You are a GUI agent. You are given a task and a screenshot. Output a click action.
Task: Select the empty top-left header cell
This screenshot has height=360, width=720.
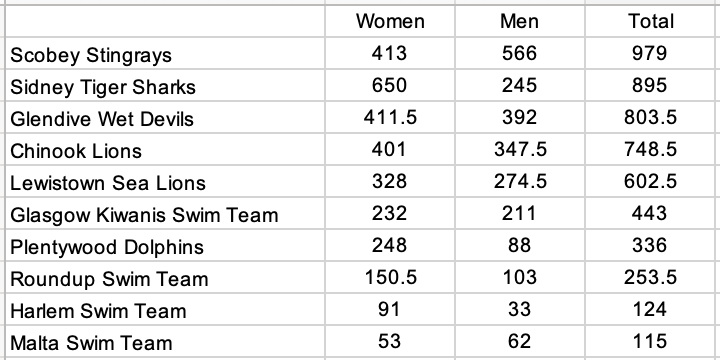point(165,21)
